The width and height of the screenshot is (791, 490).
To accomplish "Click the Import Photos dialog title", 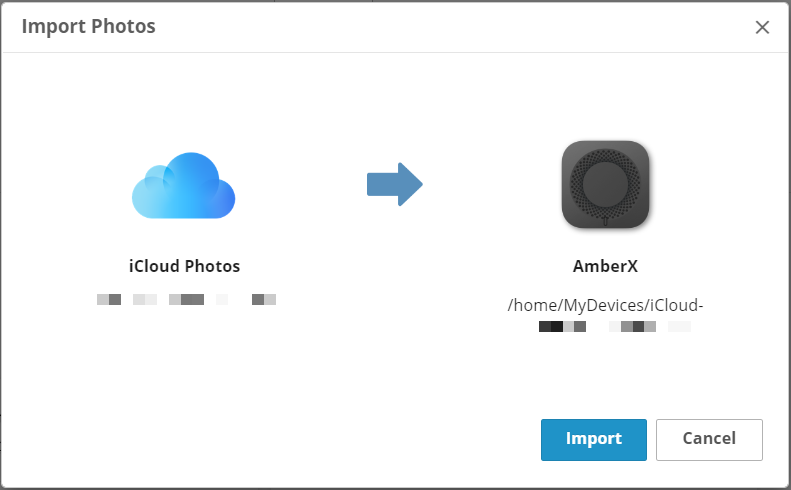I will tap(88, 26).
